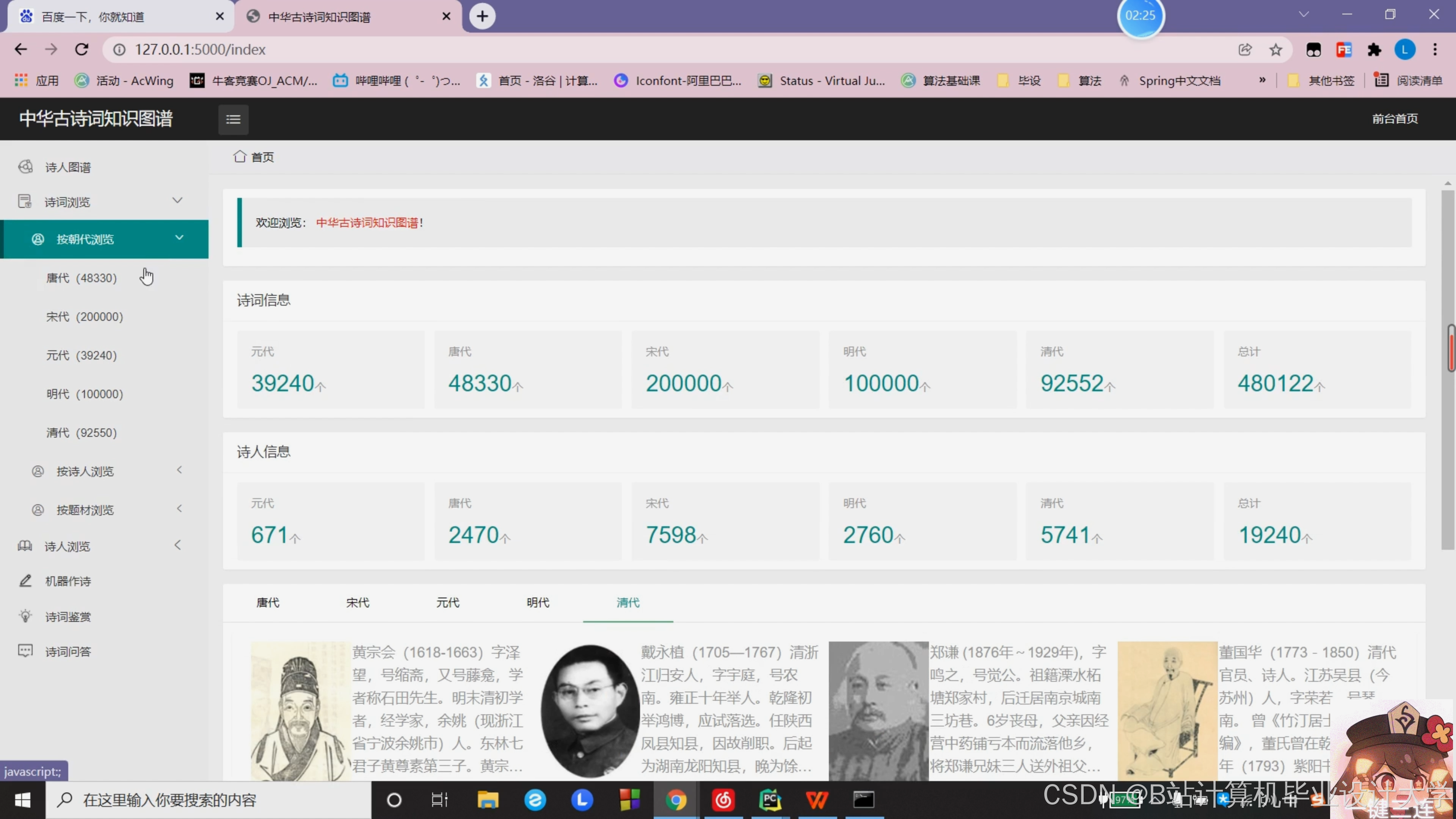1456x819 pixels.
Task: Switch to the 唐代 poets tab
Action: [267, 602]
